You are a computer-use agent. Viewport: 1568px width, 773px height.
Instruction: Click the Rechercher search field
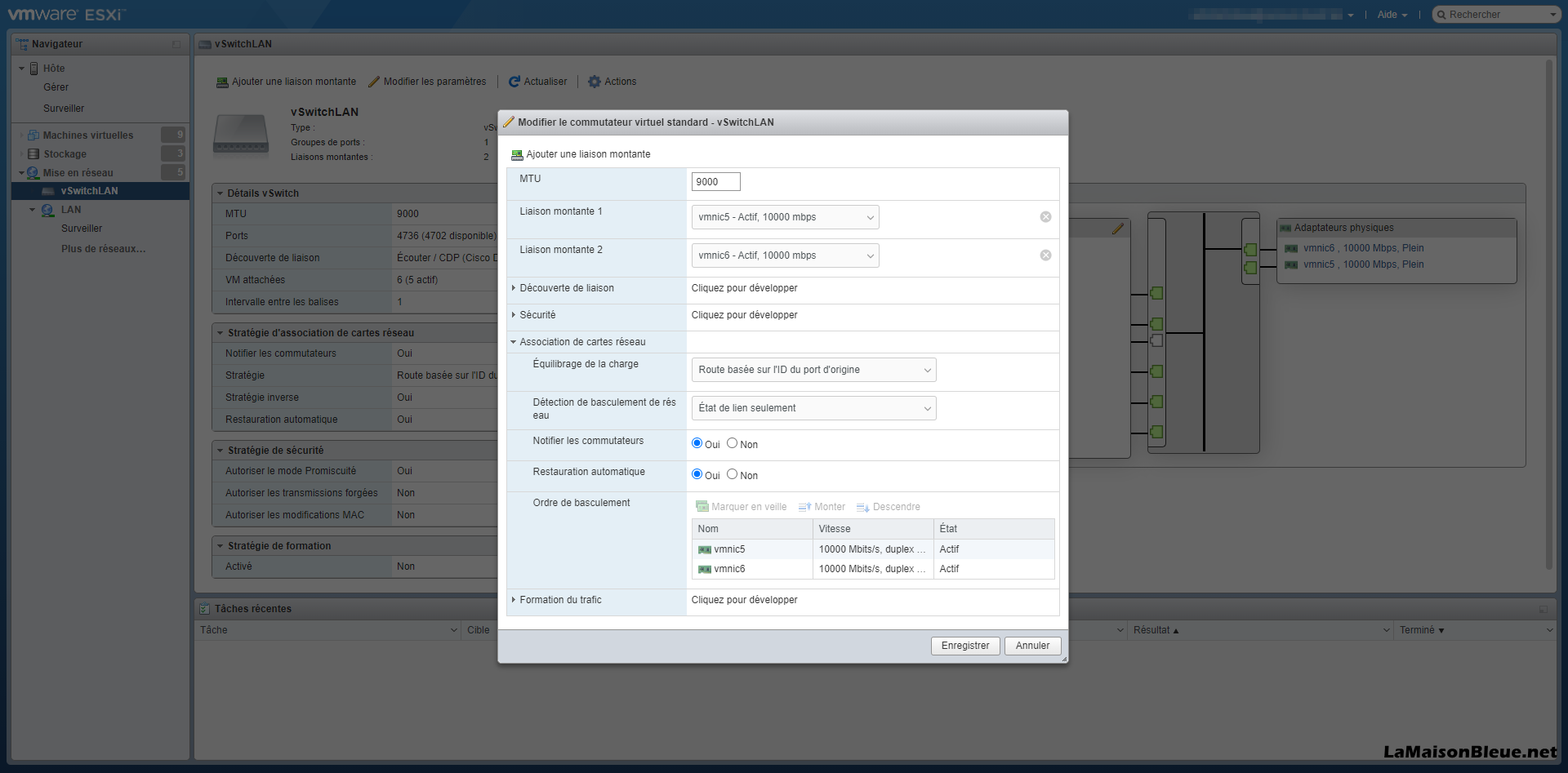coord(1496,15)
